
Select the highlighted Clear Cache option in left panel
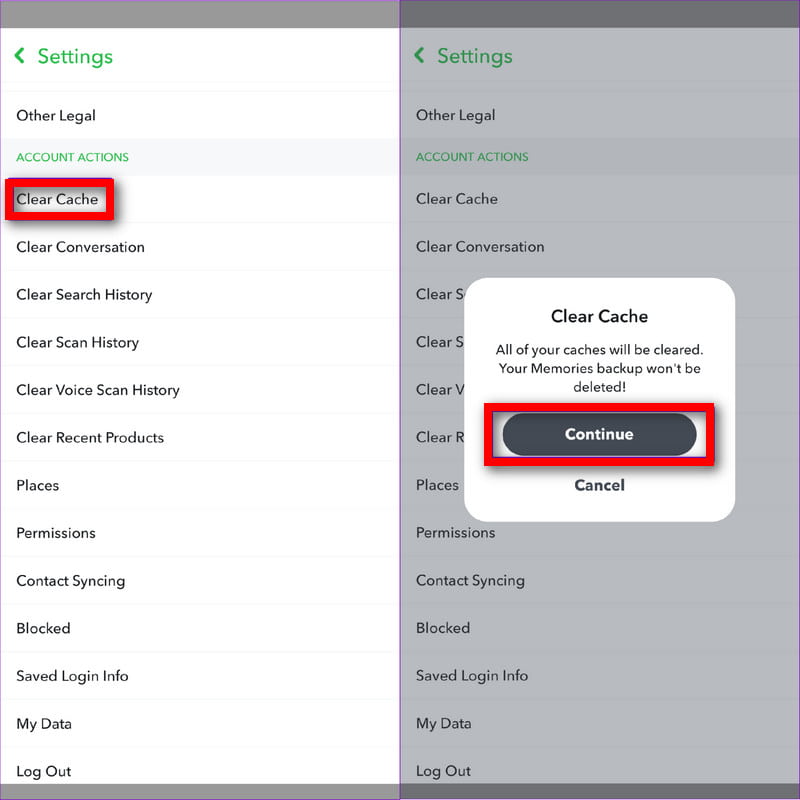click(x=58, y=199)
